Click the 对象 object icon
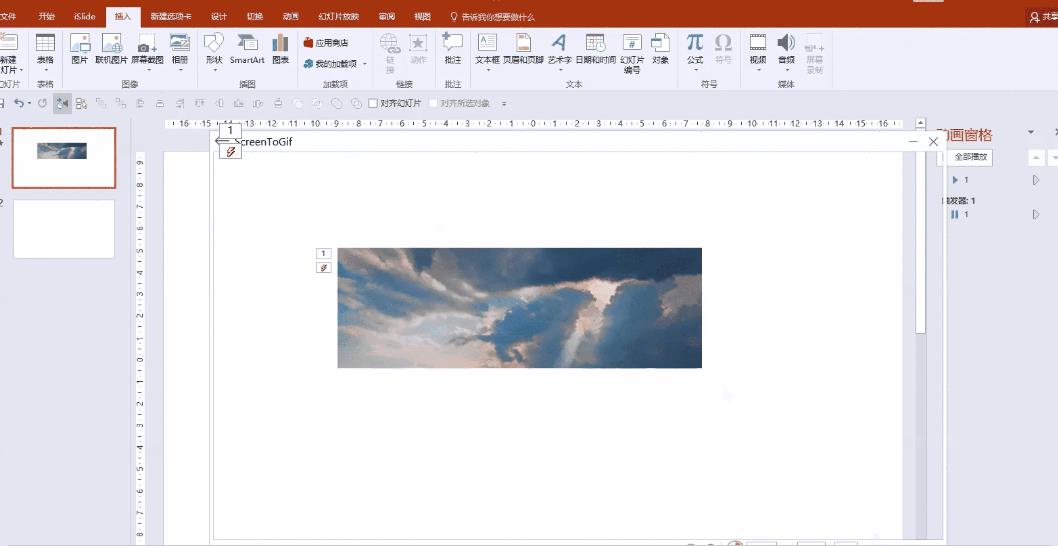Image resolution: width=1058 pixels, height=546 pixels. tap(660, 47)
